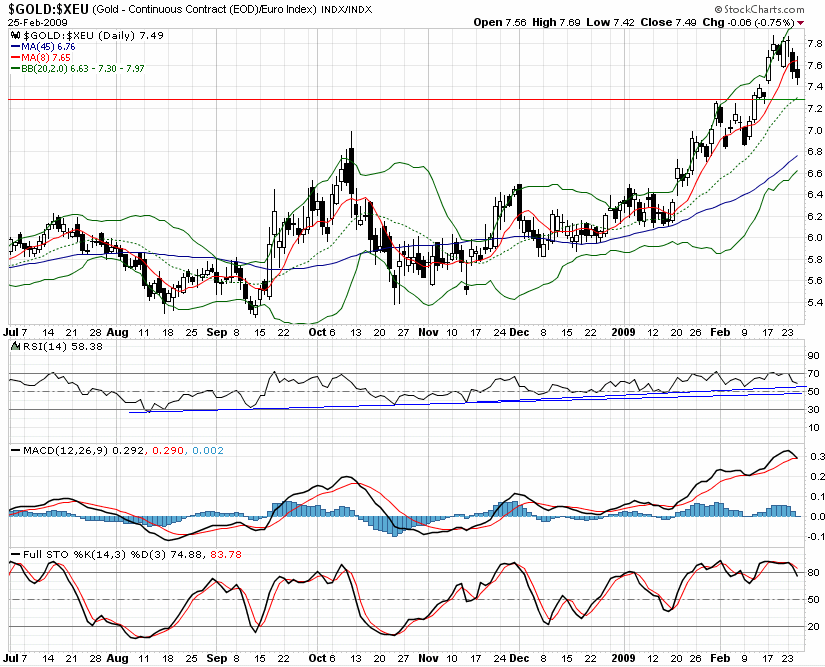
Task: Click the 2009 label on bottom time axis
Action: [x=623, y=658]
